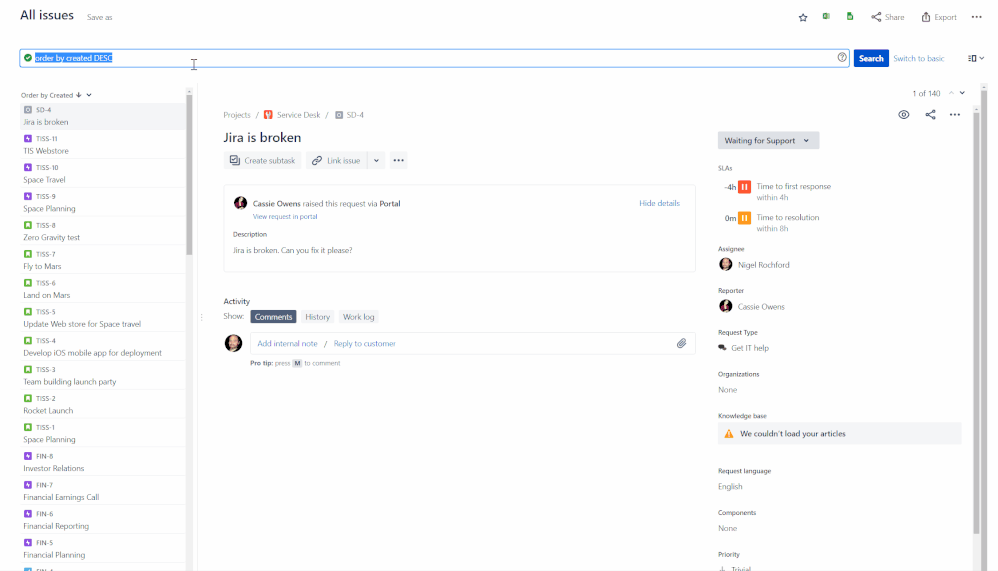Click the paused Time to first response SLA icon

(x=744, y=187)
